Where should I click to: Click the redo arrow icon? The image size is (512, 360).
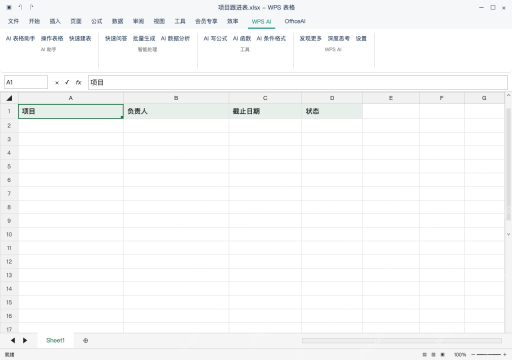coord(31,7)
